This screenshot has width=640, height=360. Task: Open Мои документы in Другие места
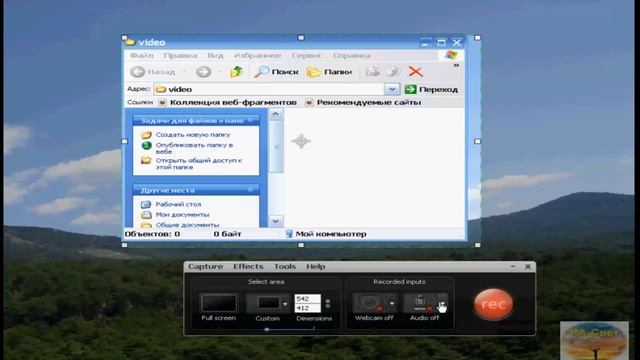[175, 214]
